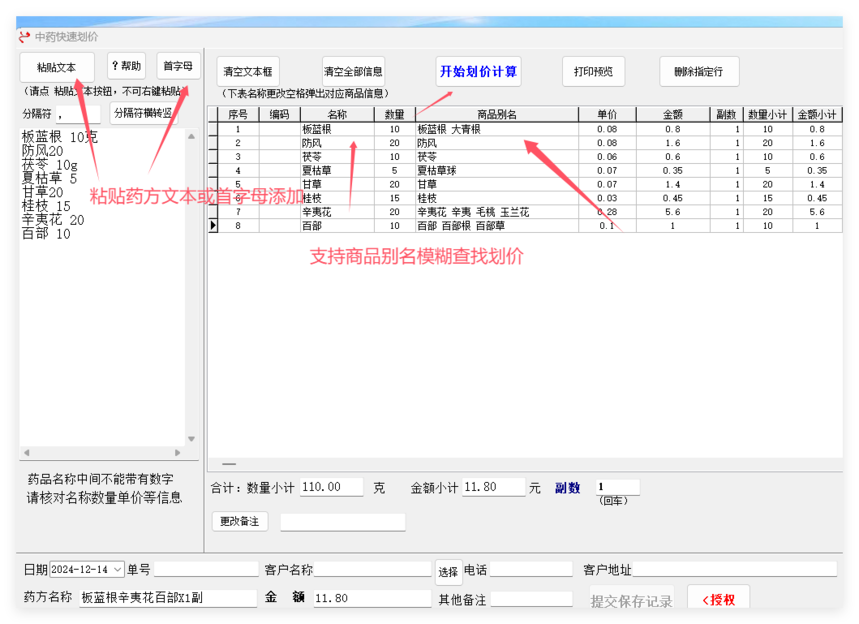The width and height of the screenshot is (859, 624).
Task: Click the 清空文本框 button
Action: 248,72
